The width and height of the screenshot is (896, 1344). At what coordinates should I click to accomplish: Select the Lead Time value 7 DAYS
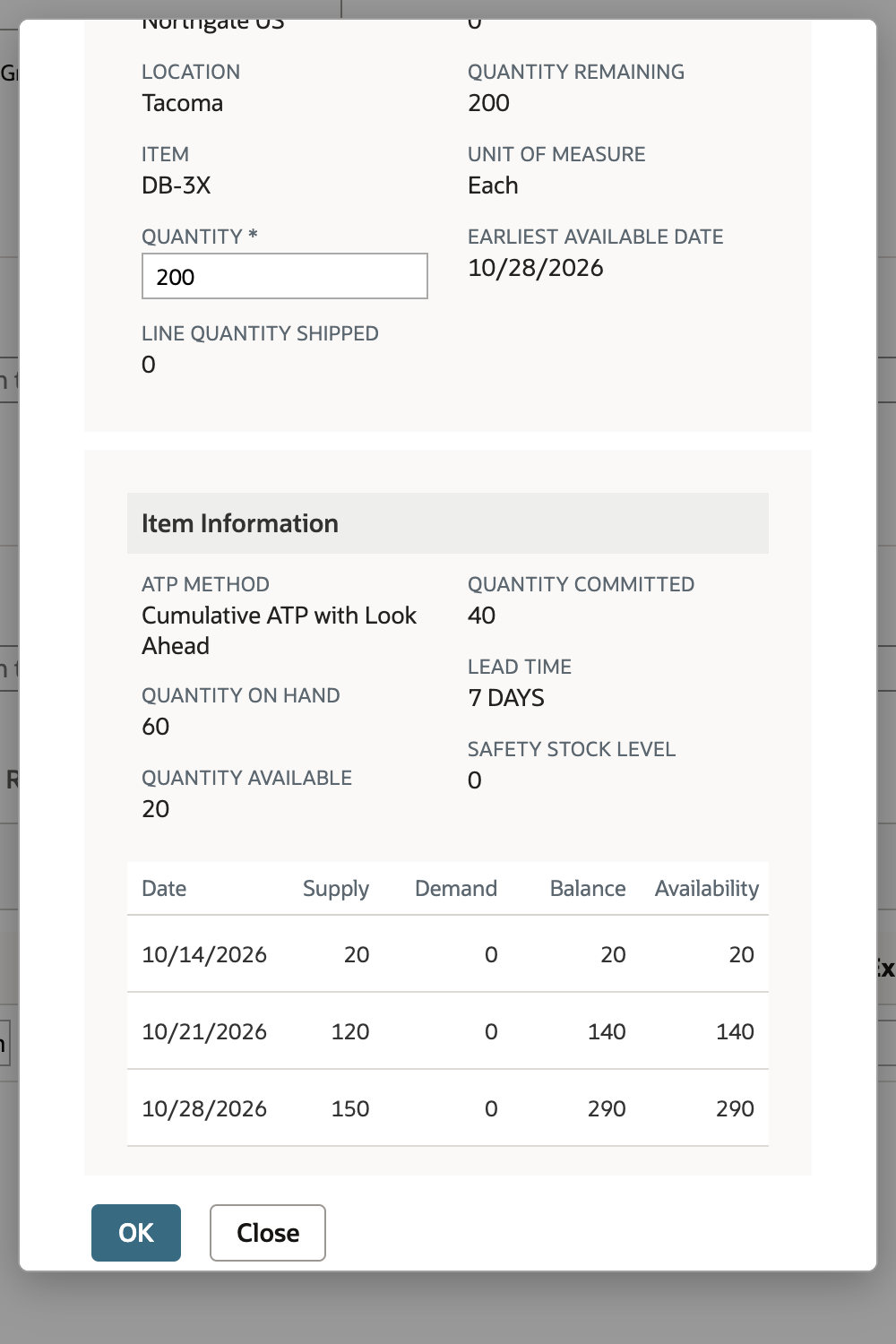click(x=506, y=698)
